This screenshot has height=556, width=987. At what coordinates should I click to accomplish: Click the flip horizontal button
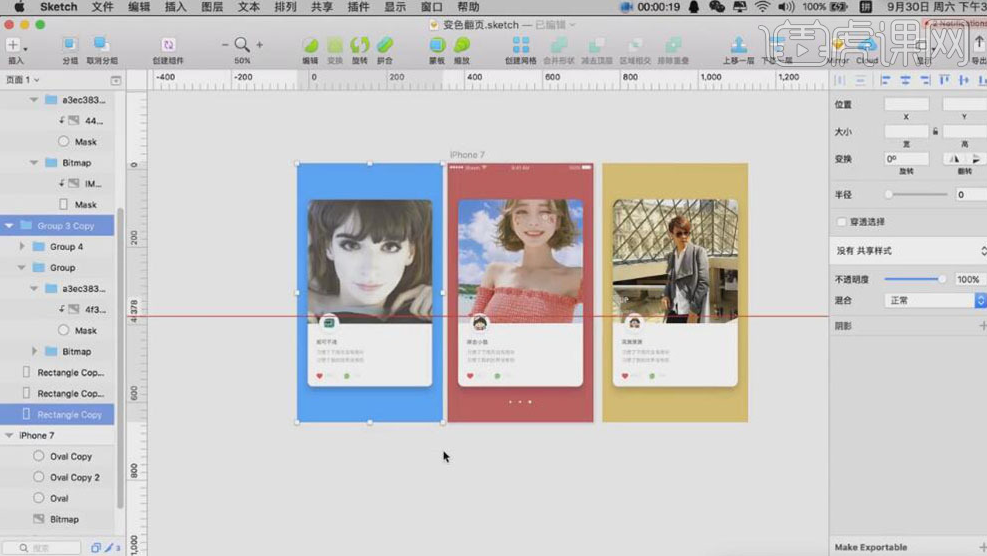(954, 159)
